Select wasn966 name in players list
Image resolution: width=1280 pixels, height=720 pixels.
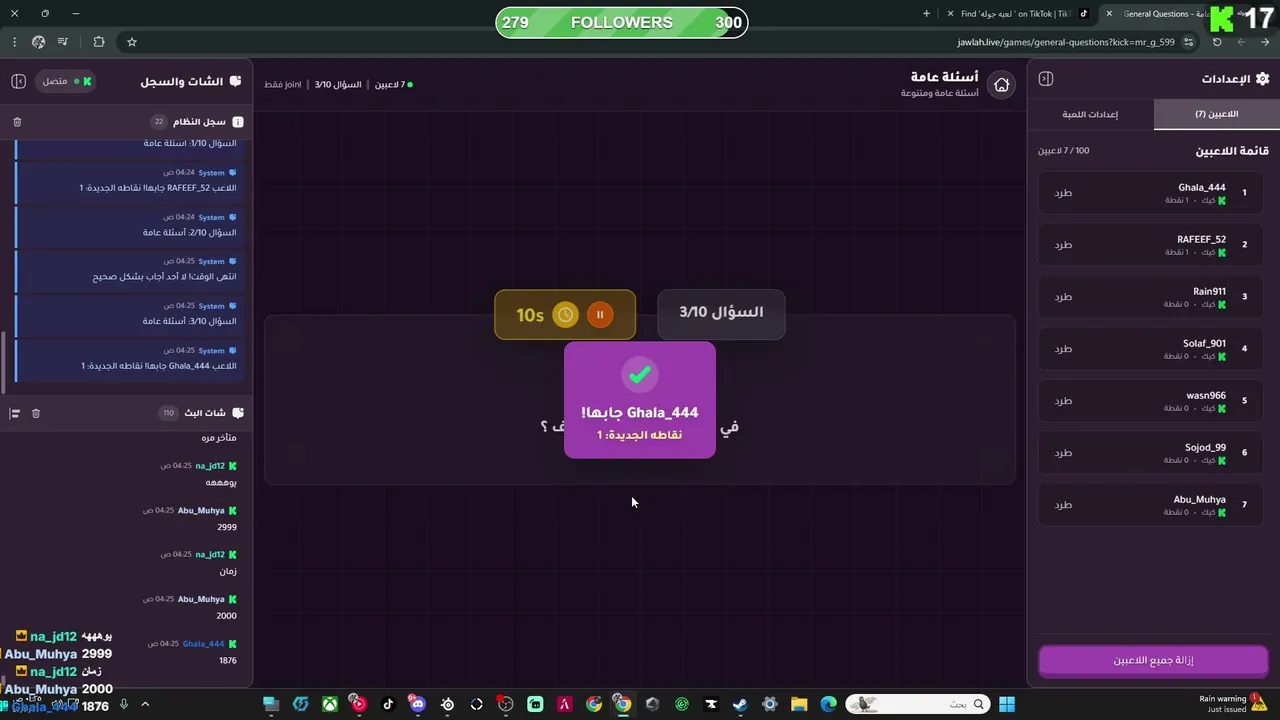1206,395
